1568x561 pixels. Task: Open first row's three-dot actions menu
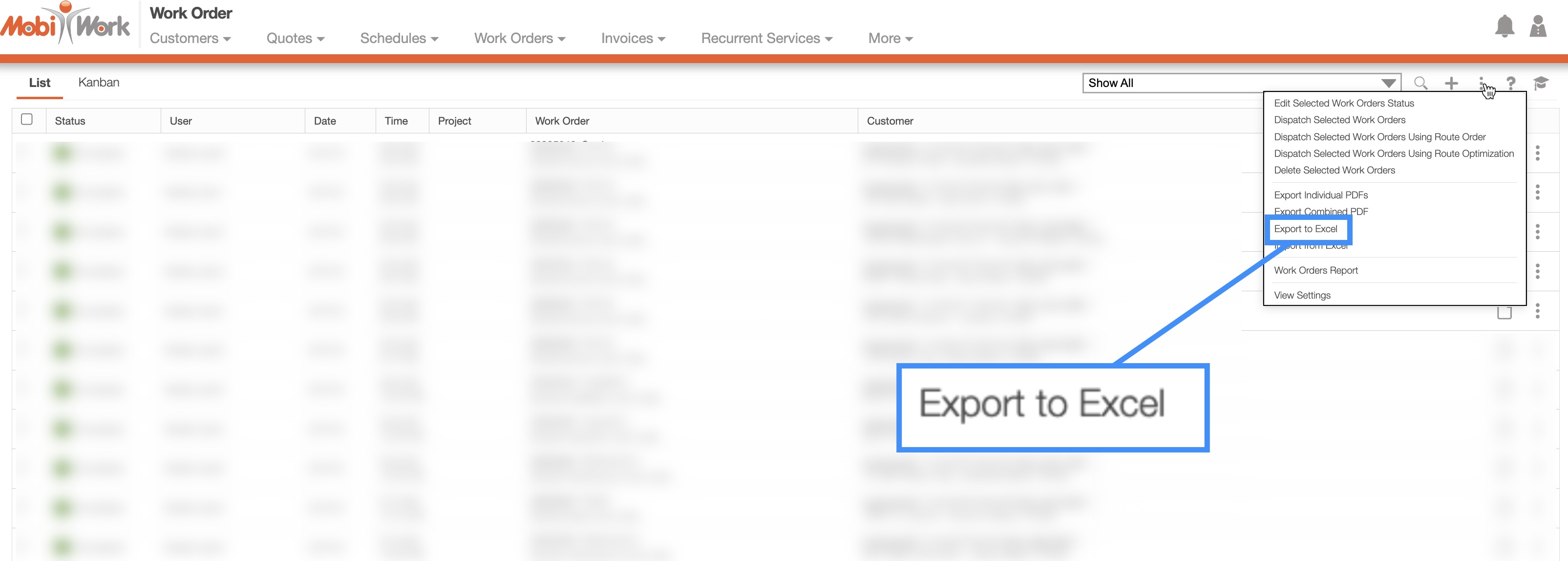click(1537, 153)
